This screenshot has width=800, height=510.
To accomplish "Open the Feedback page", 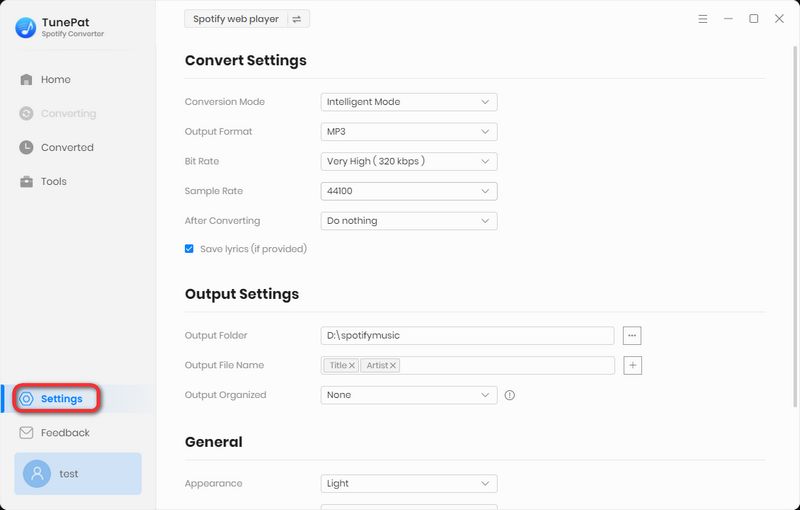I will pos(55,432).
